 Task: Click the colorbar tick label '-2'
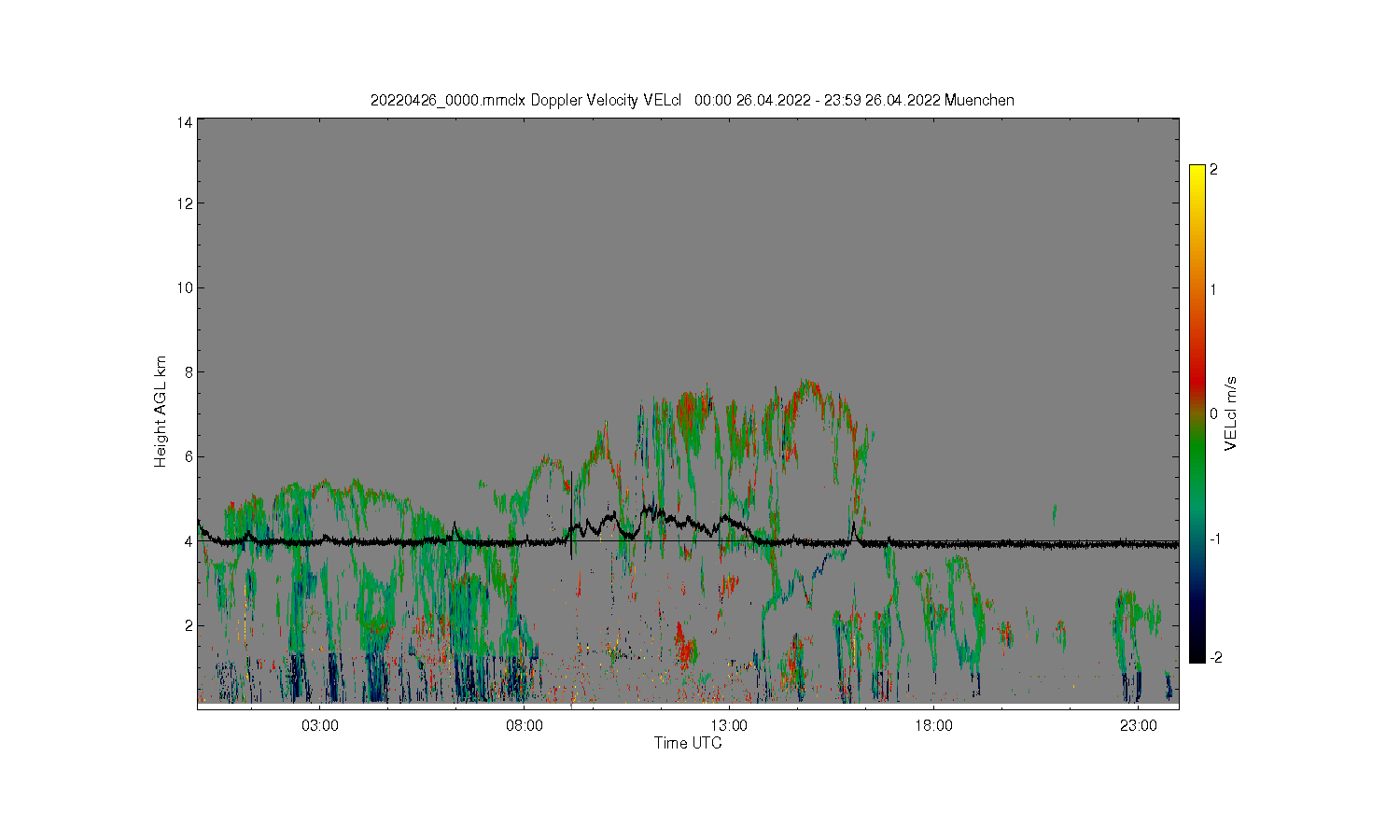[x=1215, y=658]
